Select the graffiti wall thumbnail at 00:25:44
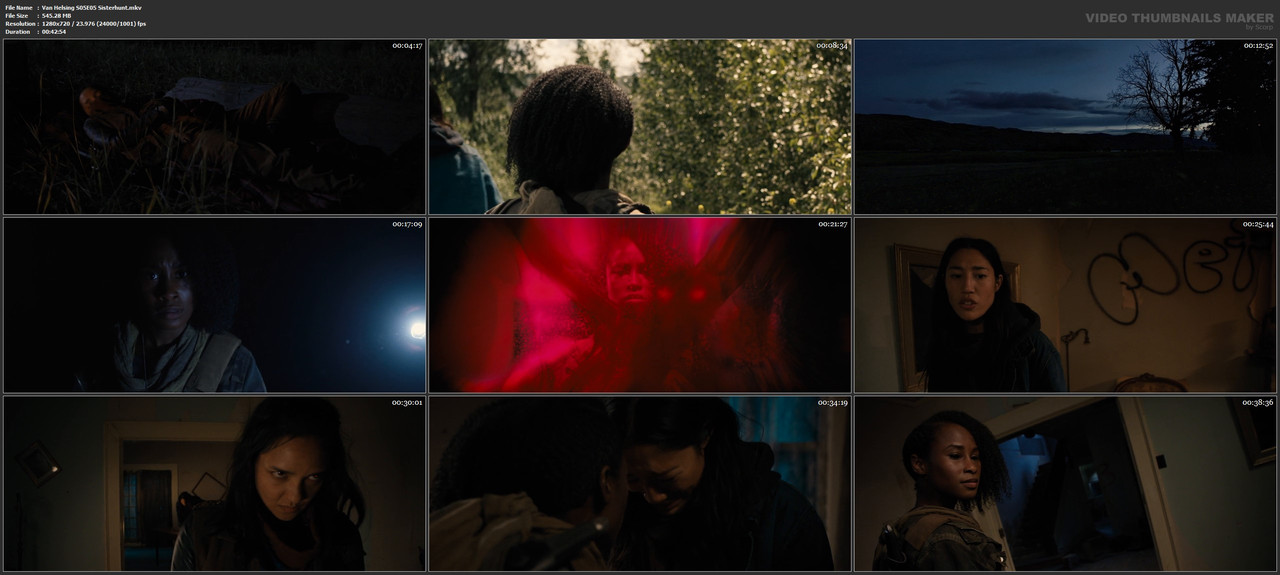 [x=1065, y=305]
